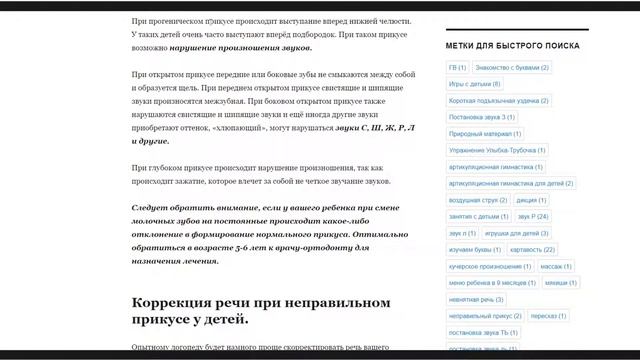Open the tag "Игры с детьми"
Image resolution: width=640 pixels, height=360 pixels.
(x=474, y=84)
